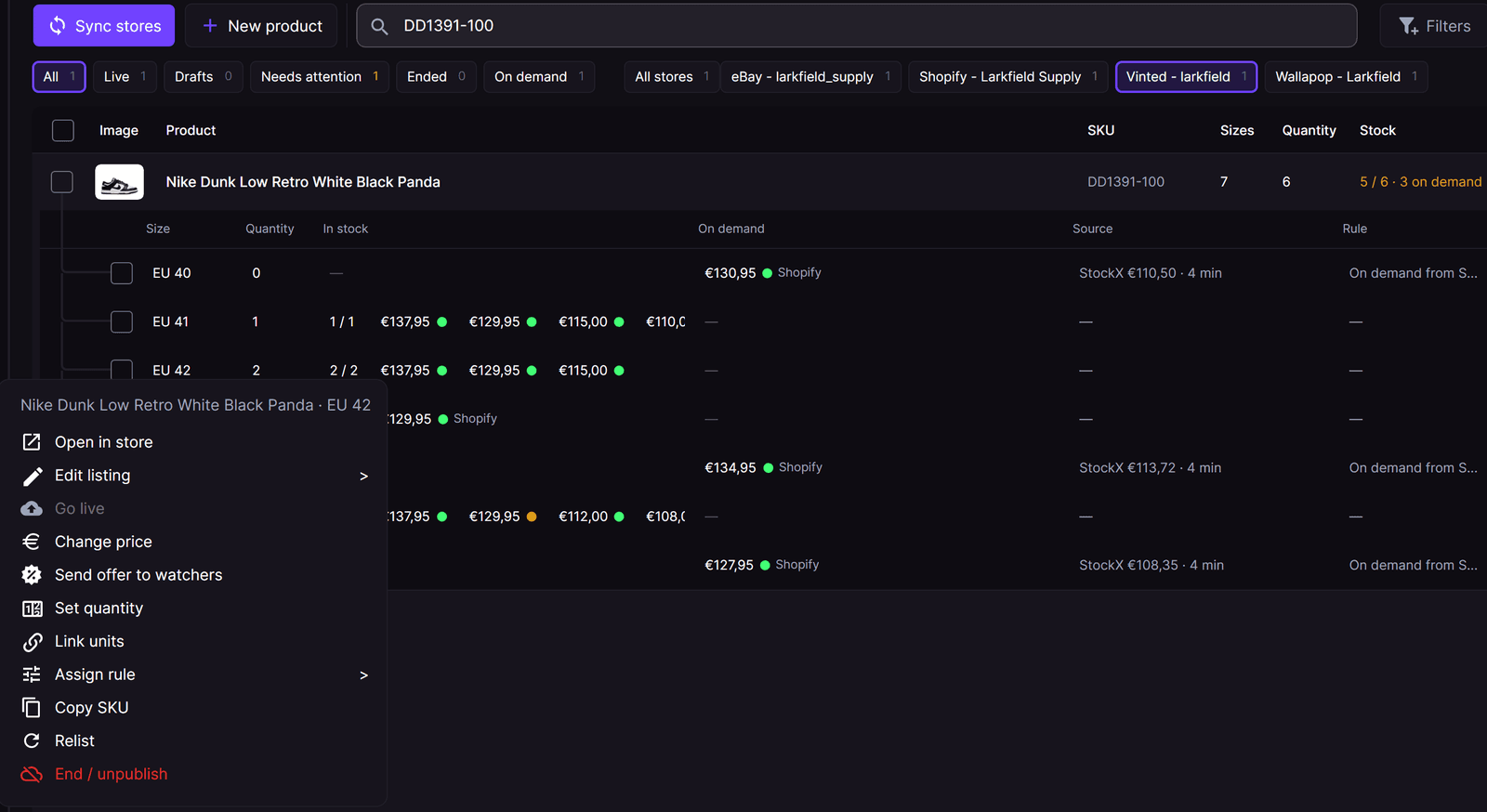Click the Link units chain icon

[32, 641]
